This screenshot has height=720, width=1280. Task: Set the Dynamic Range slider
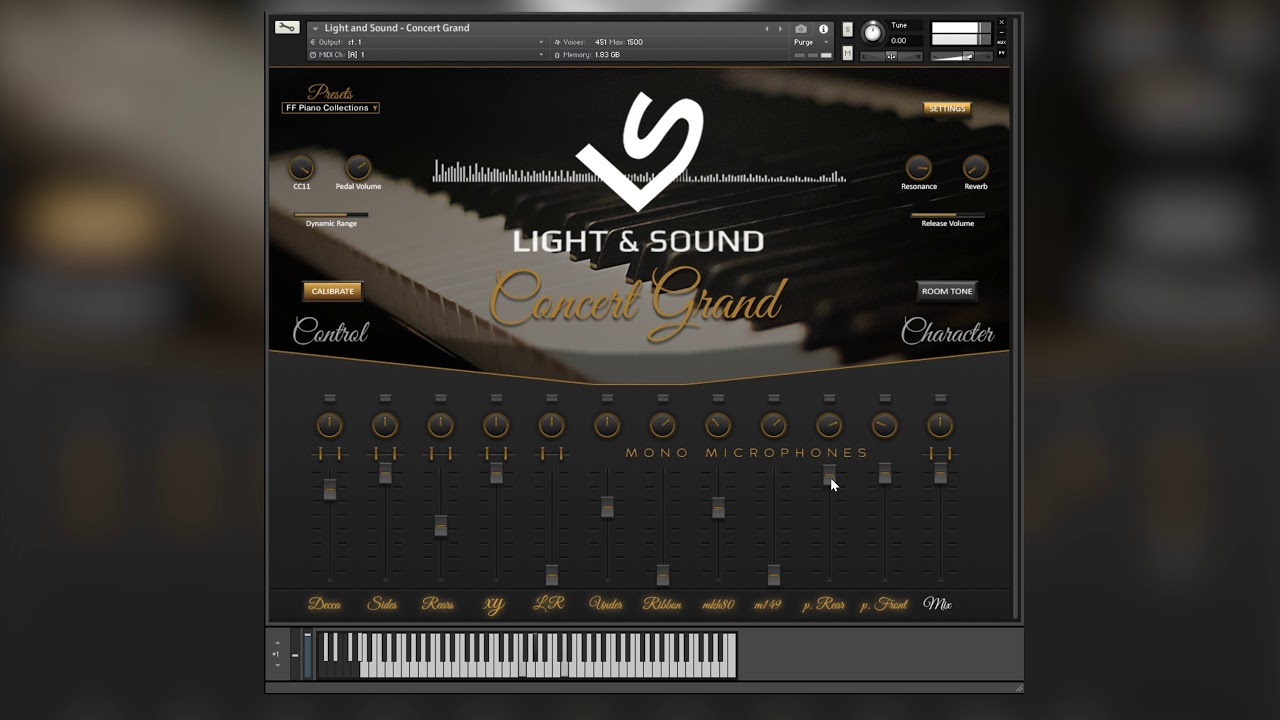coord(331,215)
